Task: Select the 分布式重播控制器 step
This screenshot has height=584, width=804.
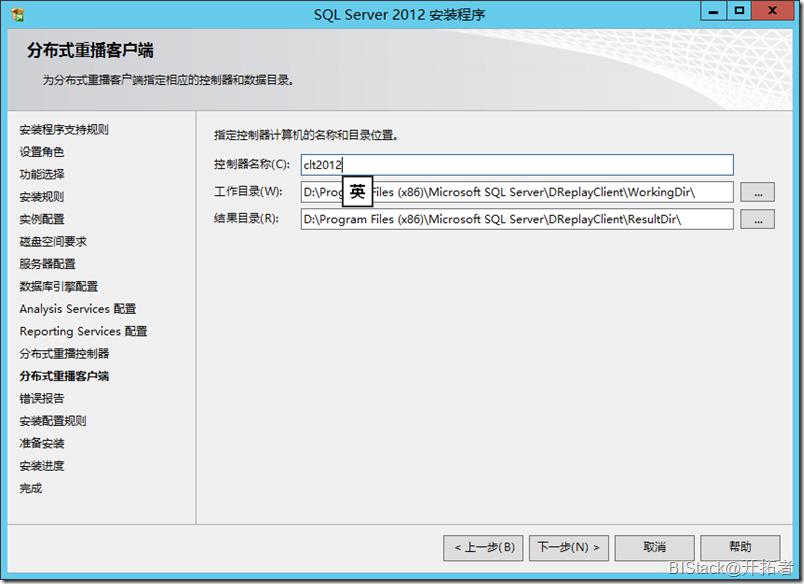Action: tap(65, 354)
